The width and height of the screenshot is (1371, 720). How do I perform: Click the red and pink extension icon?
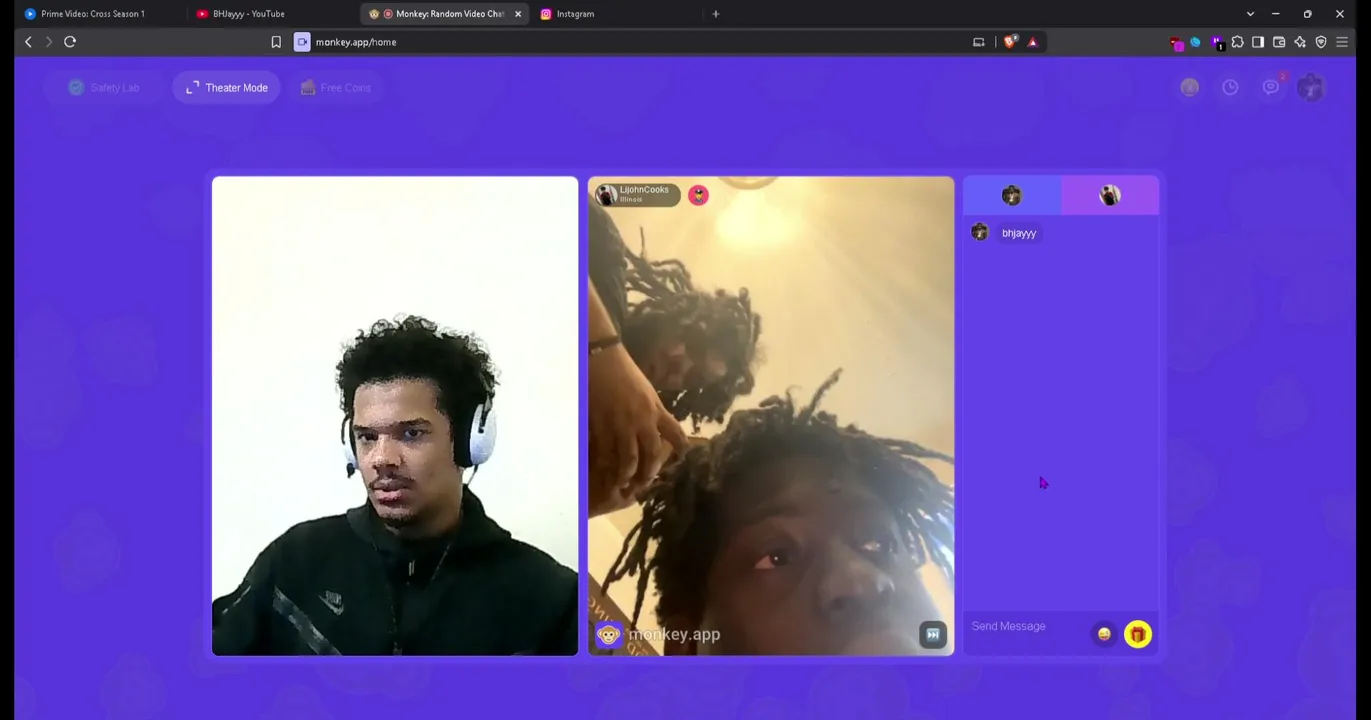pos(1176,42)
